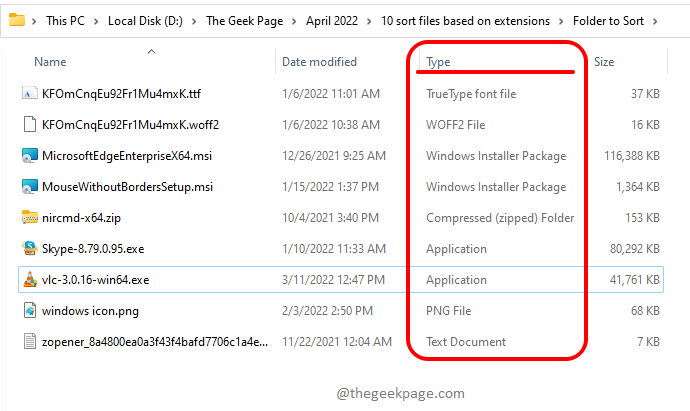Image resolution: width=690 pixels, height=411 pixels.
Task: Click the woff2 file icon
Action: point(29,125)
